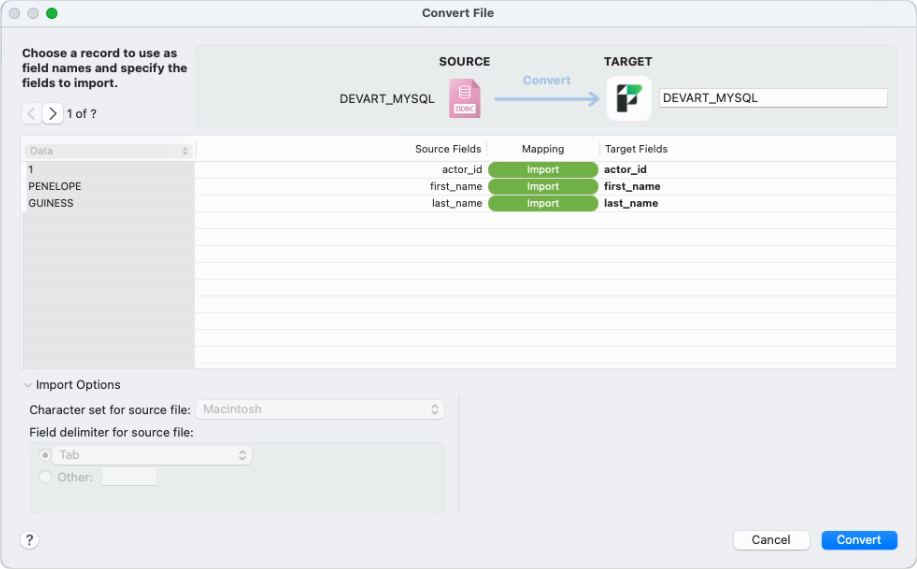Click the bold actor_id target field

625,170
